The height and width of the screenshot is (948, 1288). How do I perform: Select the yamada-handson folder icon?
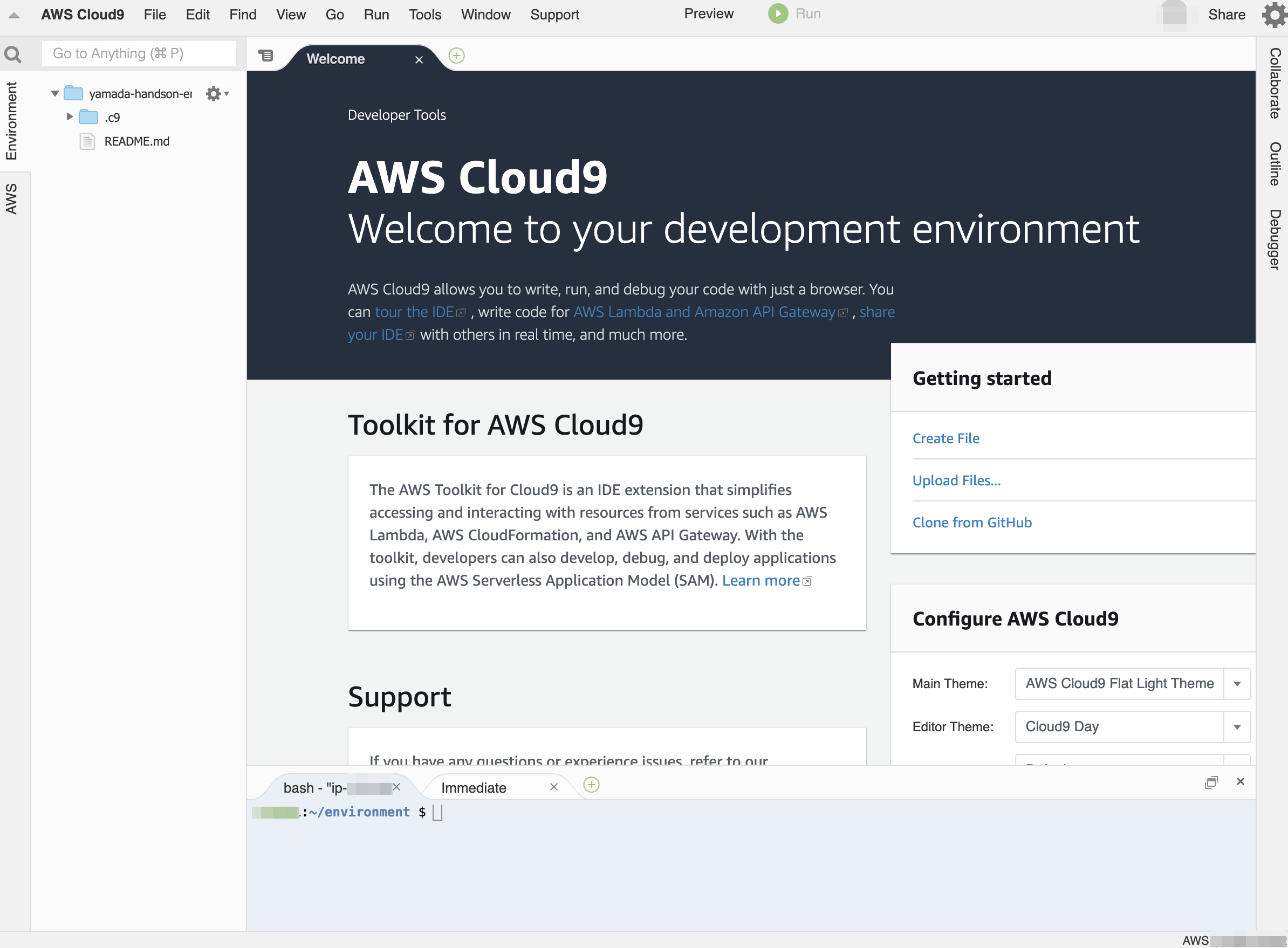pos(73,93)
